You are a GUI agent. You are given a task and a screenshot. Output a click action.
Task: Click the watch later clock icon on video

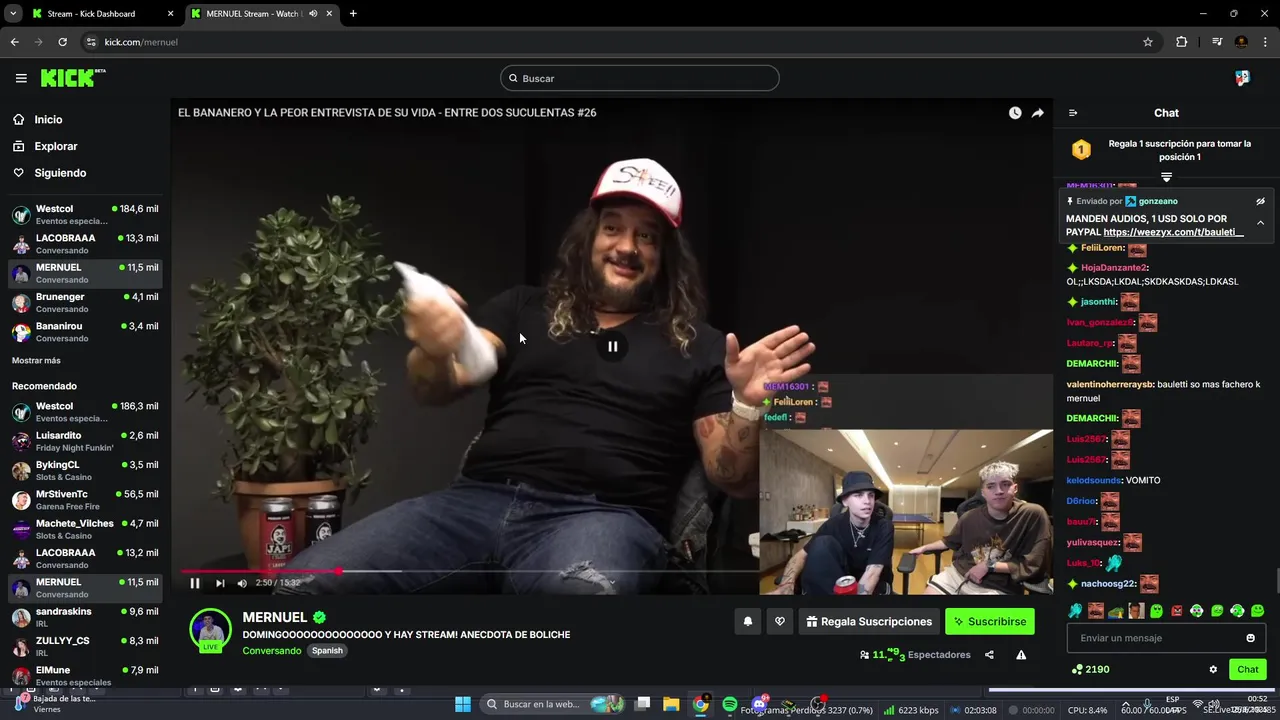tap(1015, 113)
